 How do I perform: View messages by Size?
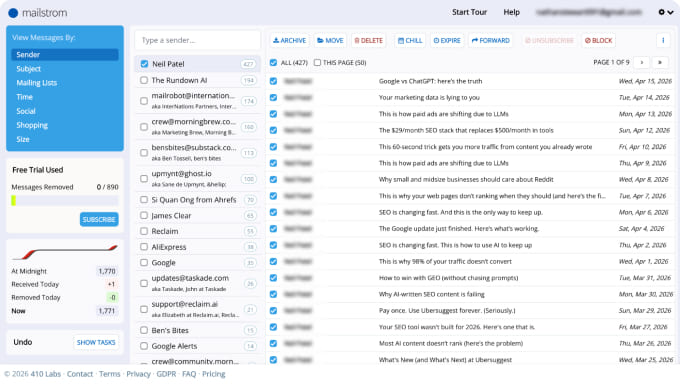coord(23,139)
